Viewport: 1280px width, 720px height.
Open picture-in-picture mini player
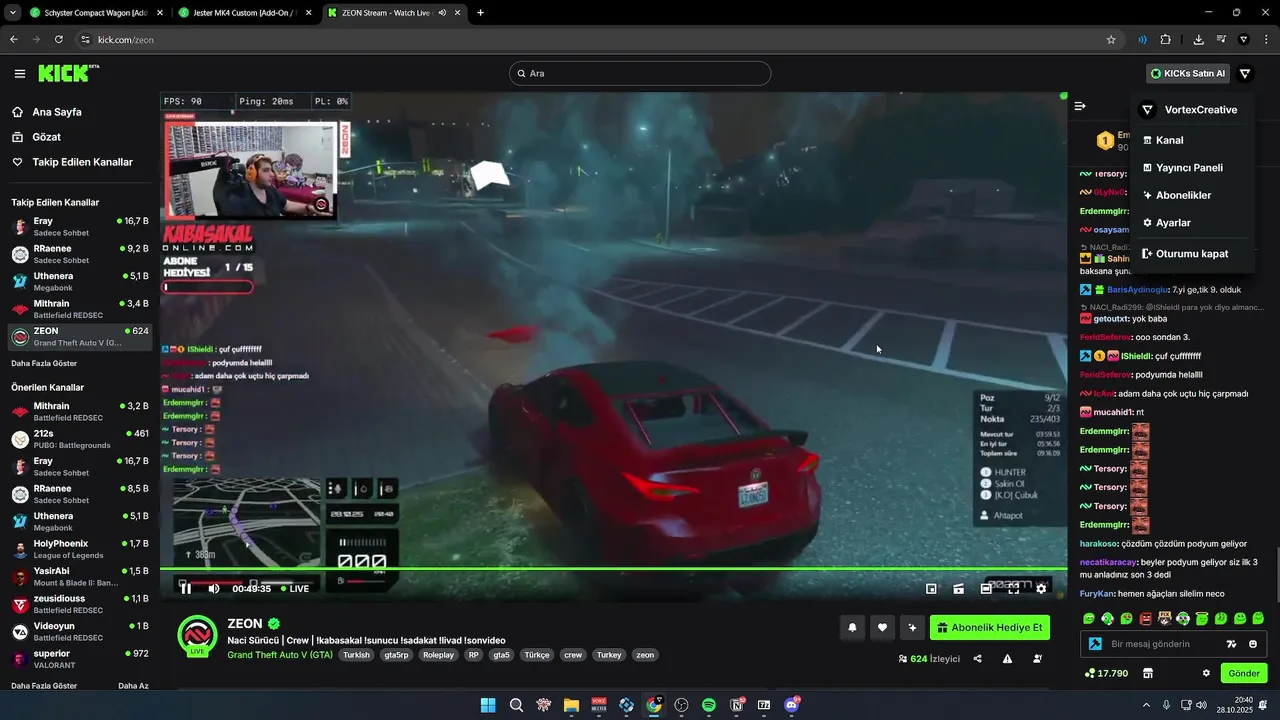(931, 588)
